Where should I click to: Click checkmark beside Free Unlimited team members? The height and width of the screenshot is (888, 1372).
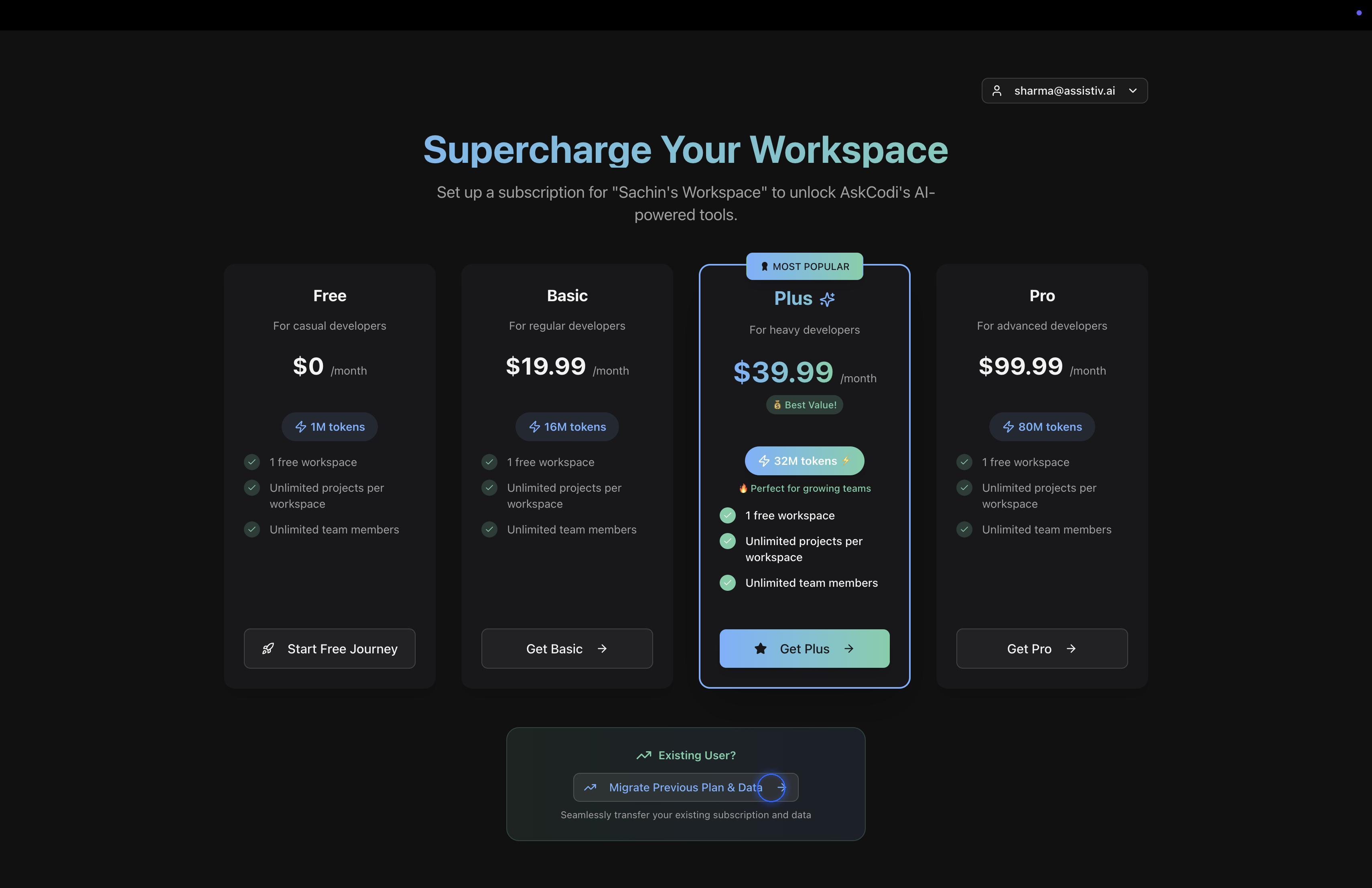252,529
